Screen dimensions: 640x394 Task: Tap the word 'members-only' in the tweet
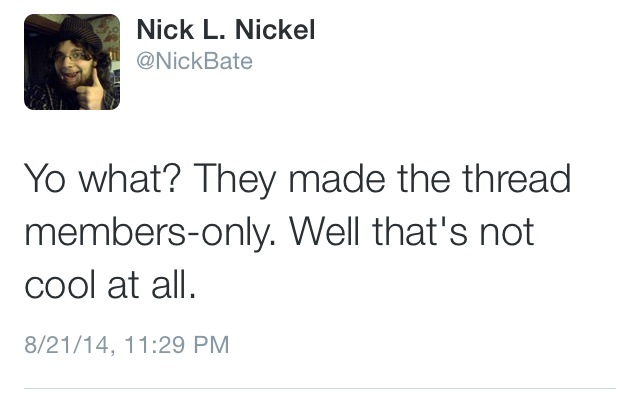coord(150,232)
